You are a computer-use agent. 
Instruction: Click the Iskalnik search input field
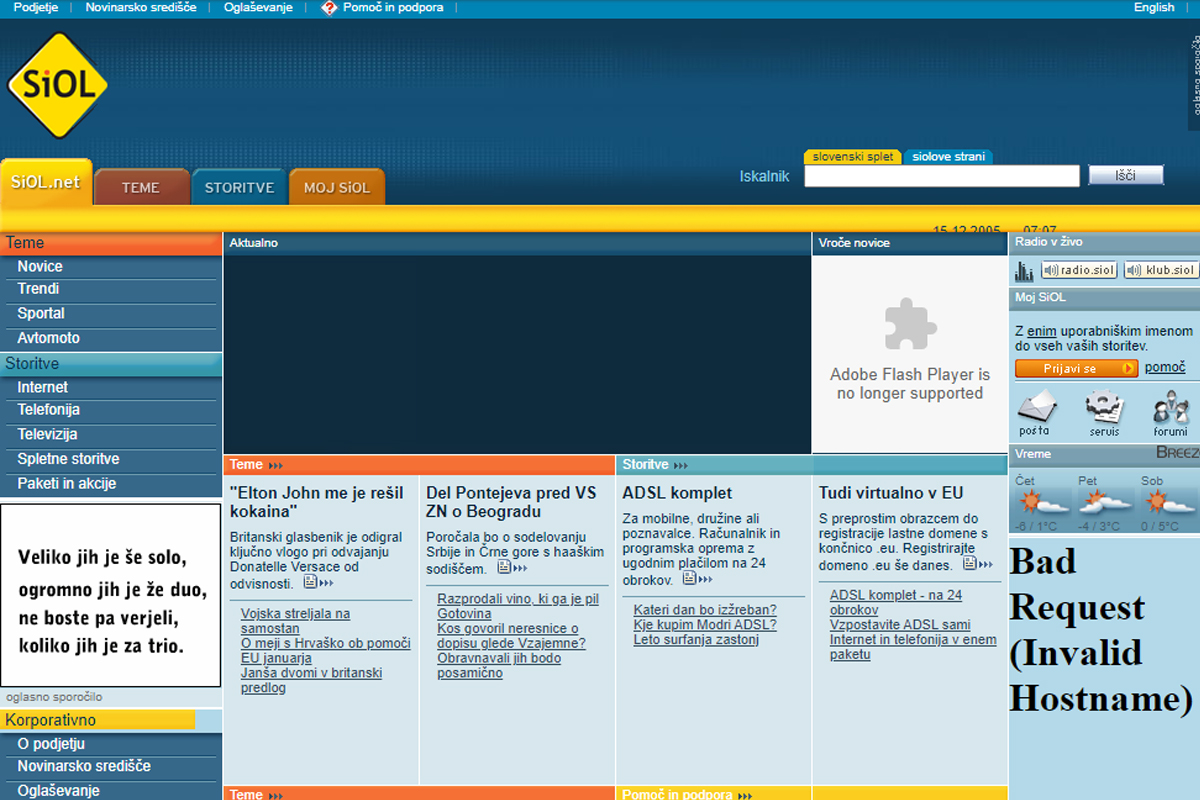pyautogui.click(x=941, y=176)
